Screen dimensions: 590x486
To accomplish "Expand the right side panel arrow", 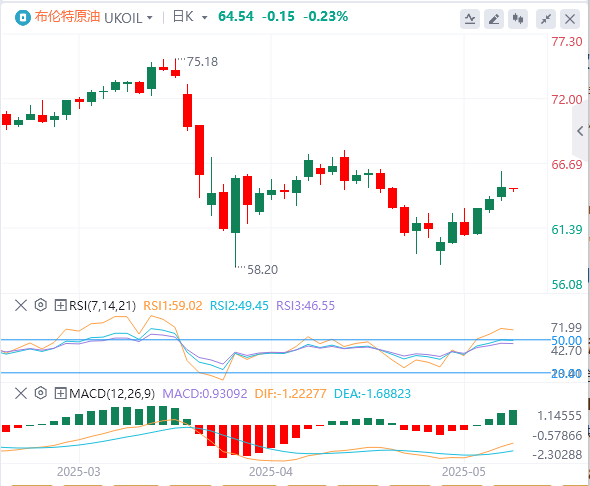I will [x=581, y=131].
